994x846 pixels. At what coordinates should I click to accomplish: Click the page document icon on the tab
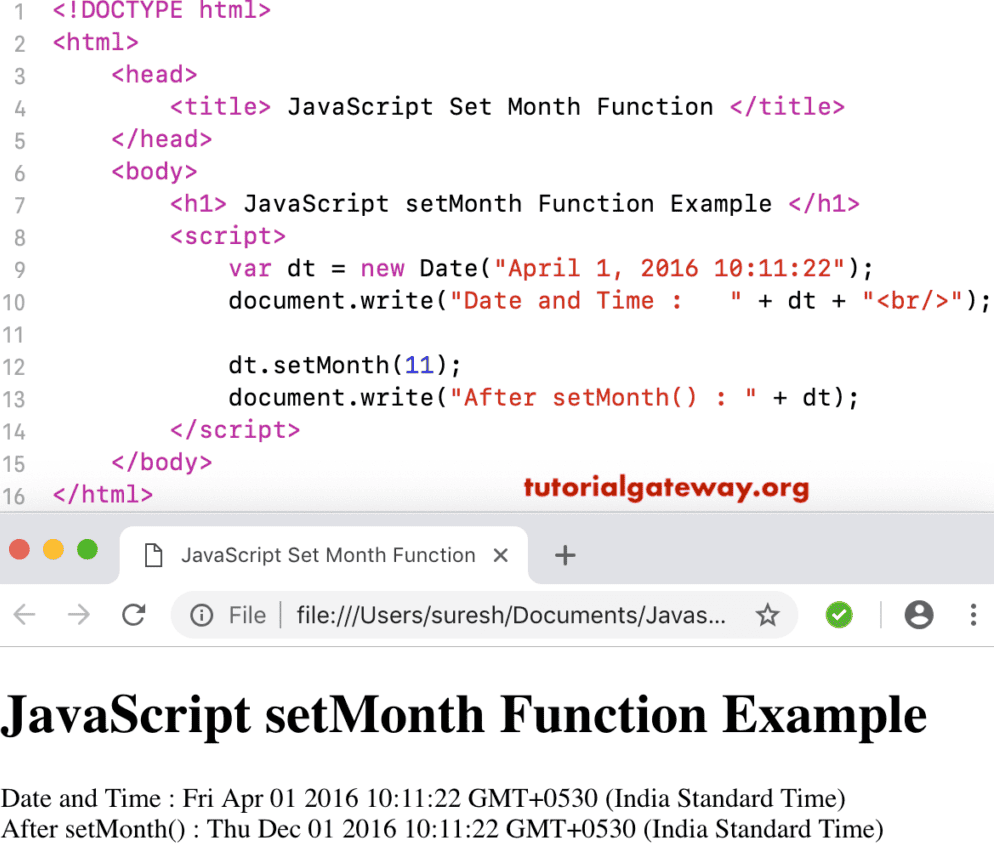click(x=153, y=555)
